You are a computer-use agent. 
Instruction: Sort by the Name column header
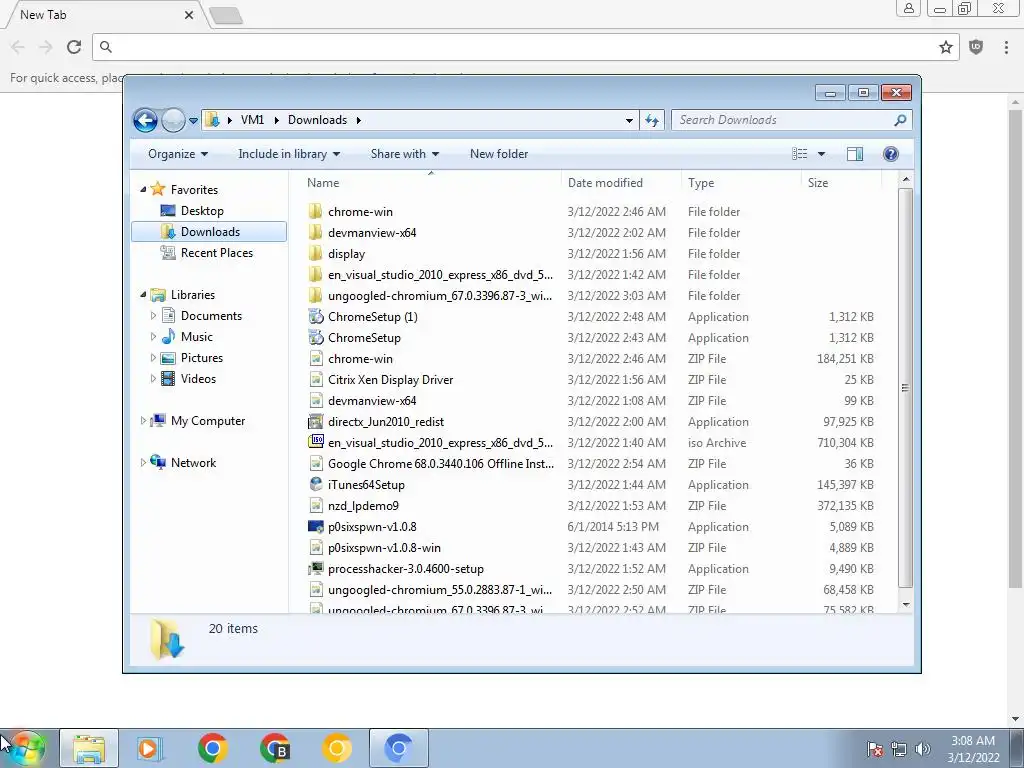(x=431, y=183)
